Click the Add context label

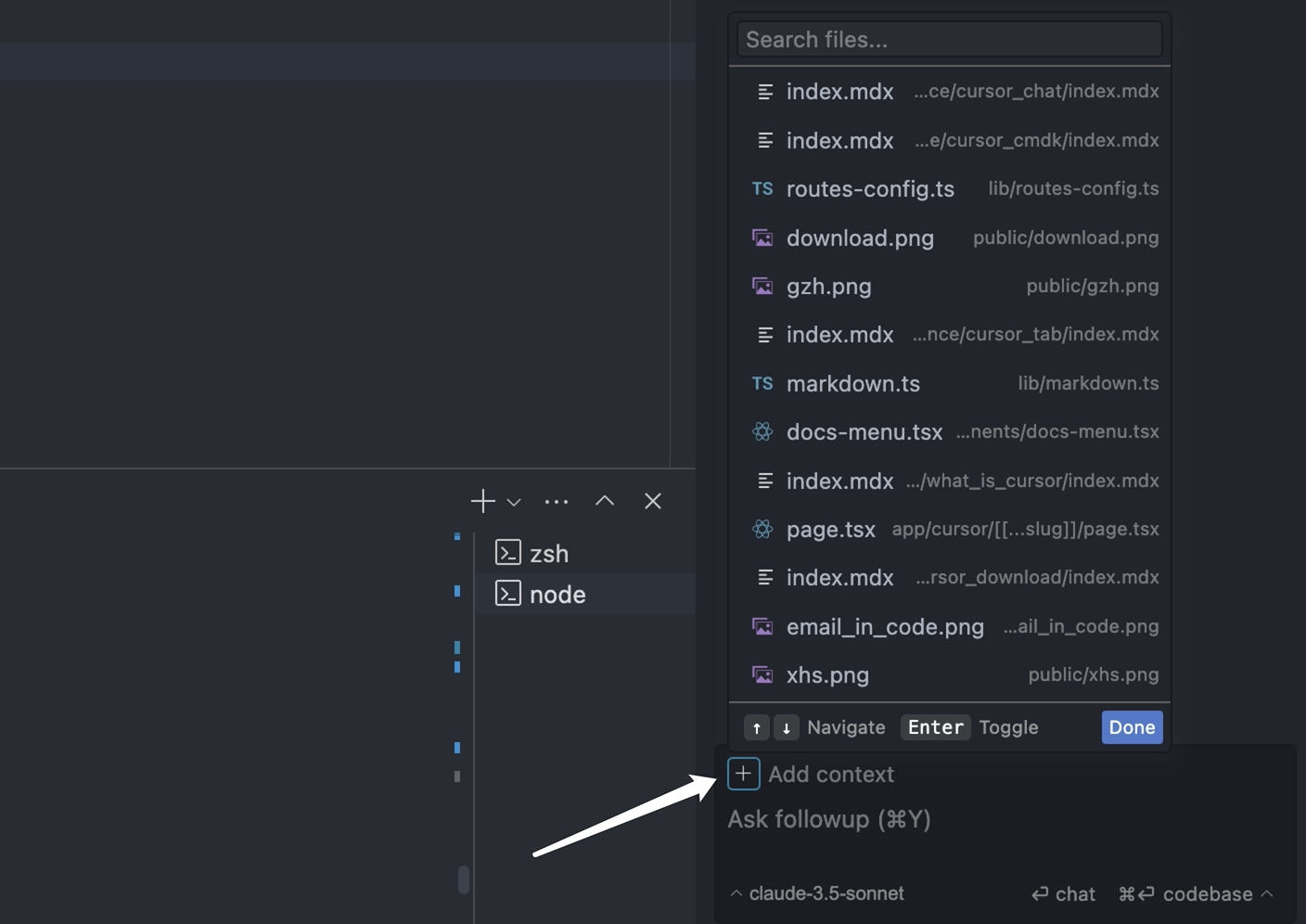[831, 774]
